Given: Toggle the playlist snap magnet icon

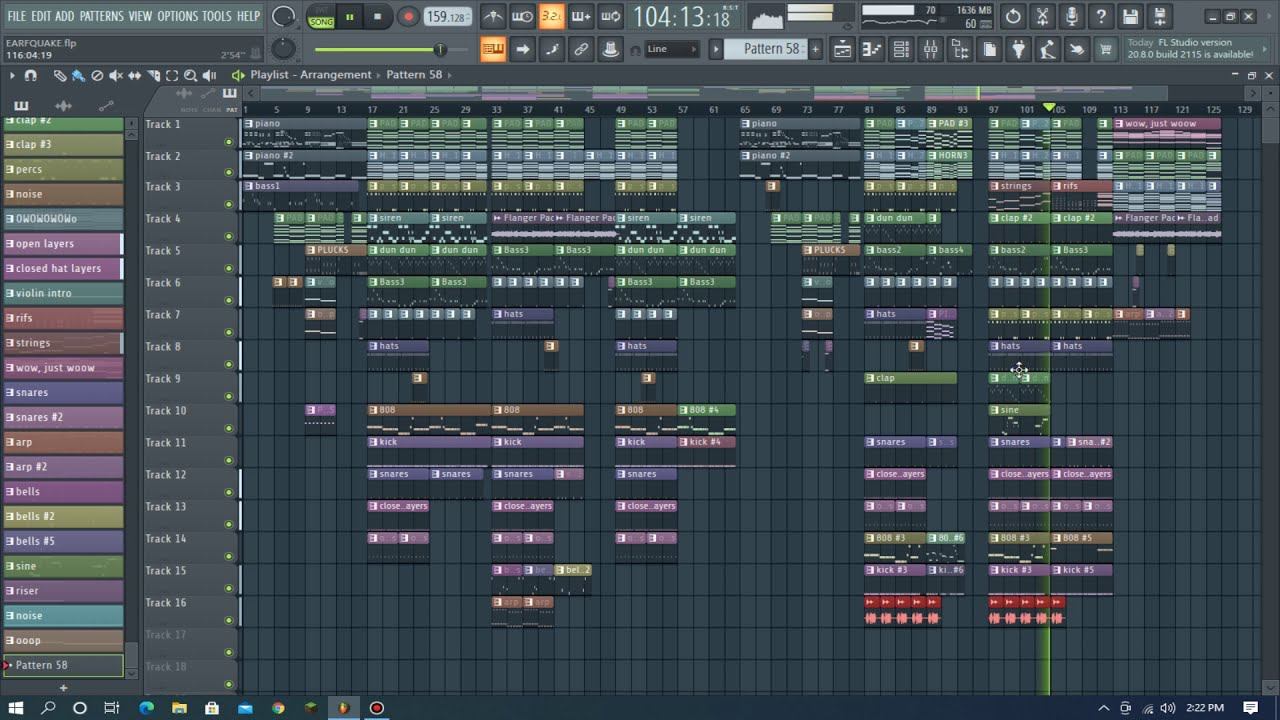Looking at the screenshot, I should 31,75.
